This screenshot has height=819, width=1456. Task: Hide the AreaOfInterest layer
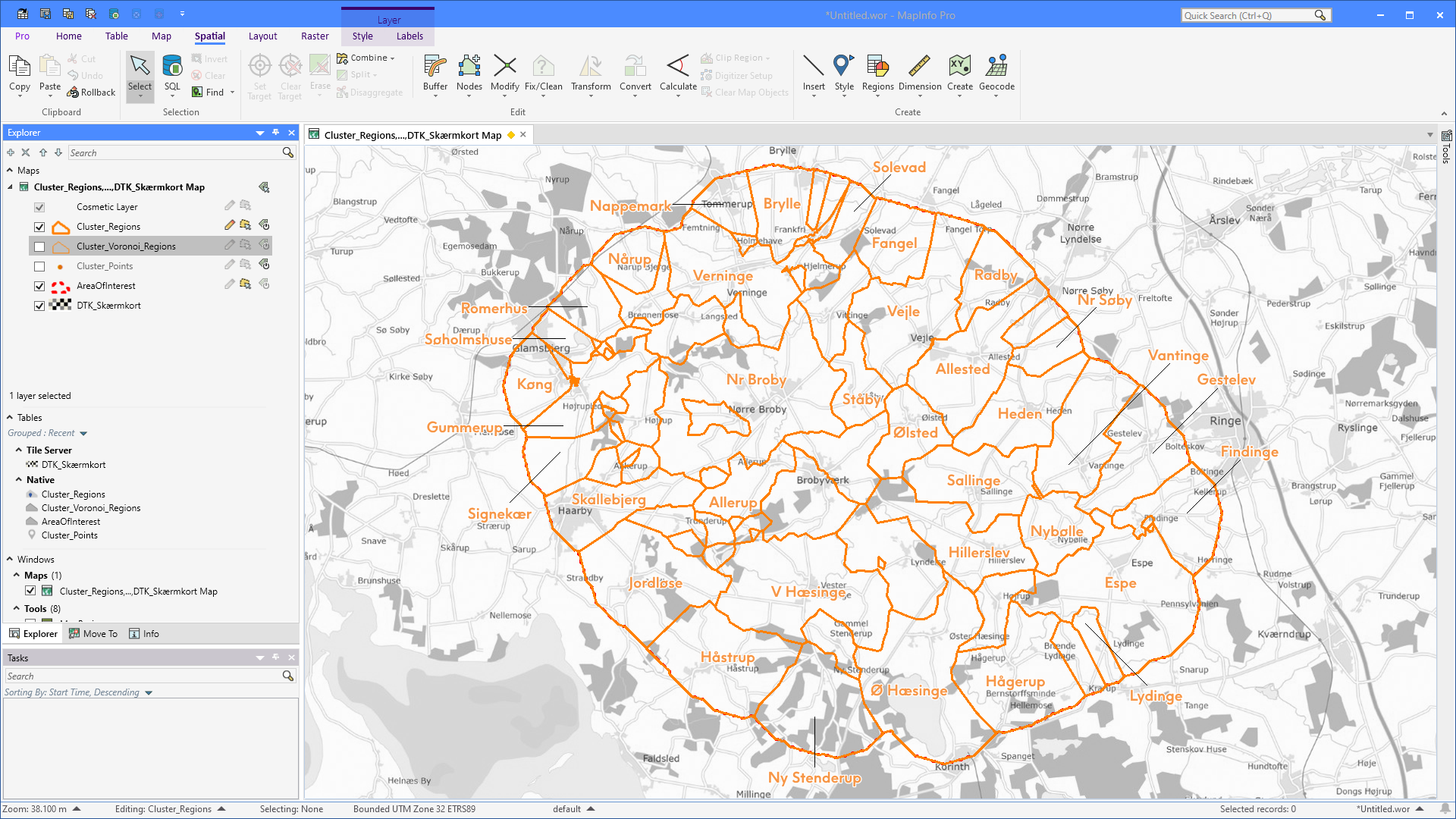click(39, 286)
